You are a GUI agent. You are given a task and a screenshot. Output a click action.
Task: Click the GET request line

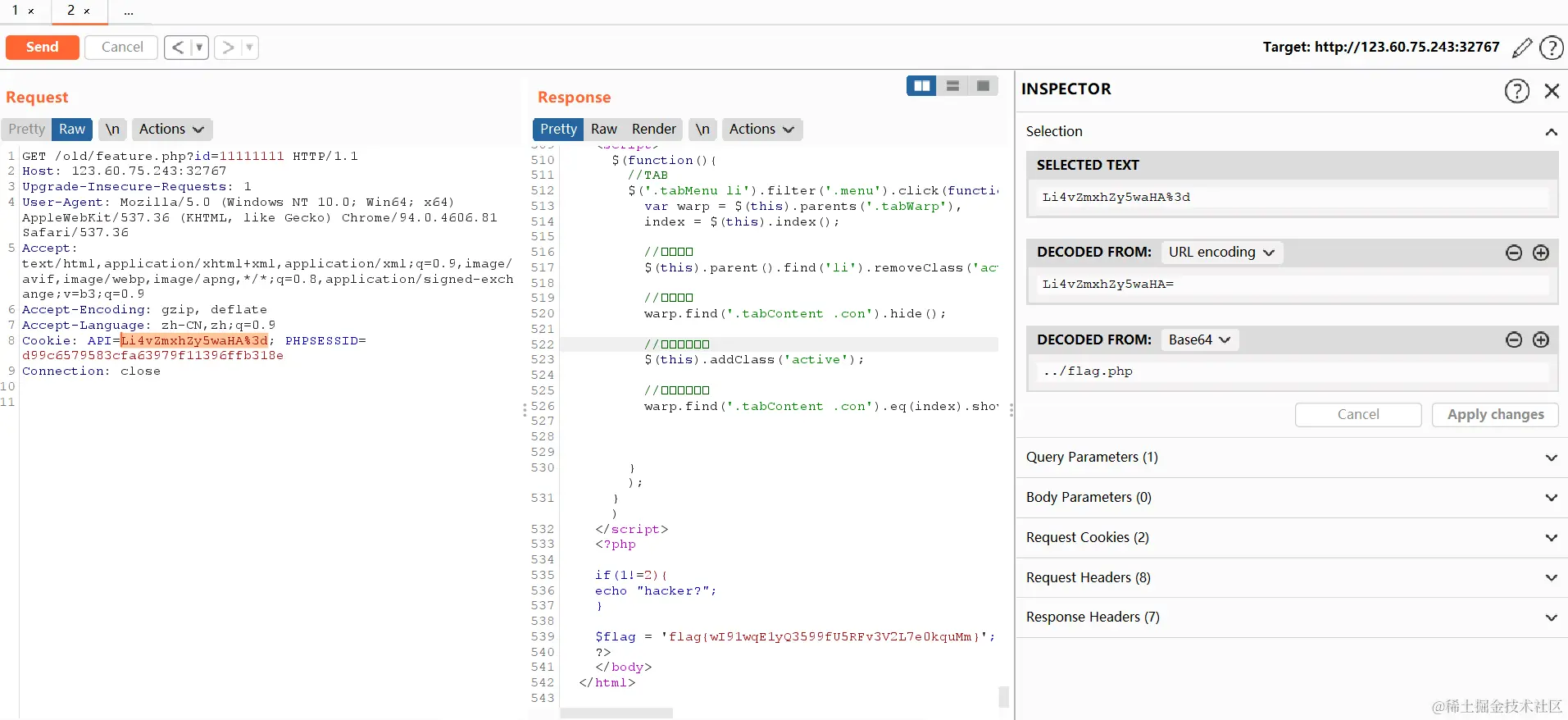189,156
